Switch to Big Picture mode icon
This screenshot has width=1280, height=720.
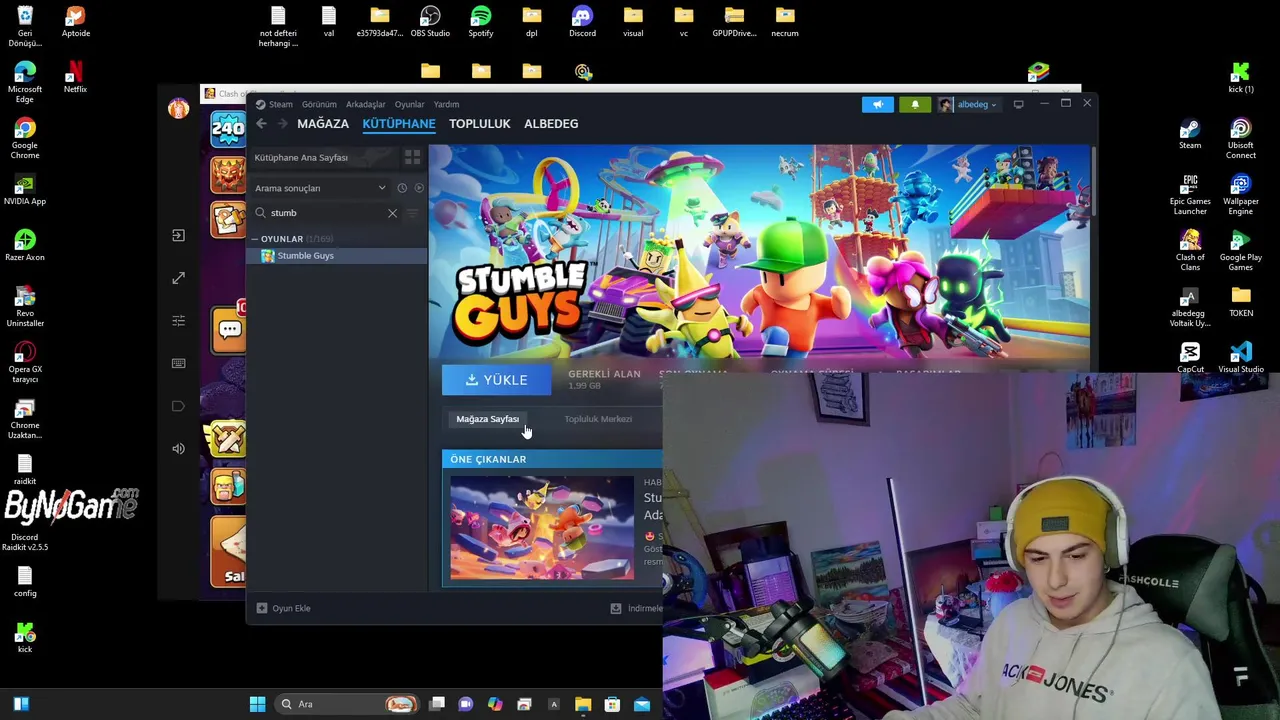[1018, 104]
